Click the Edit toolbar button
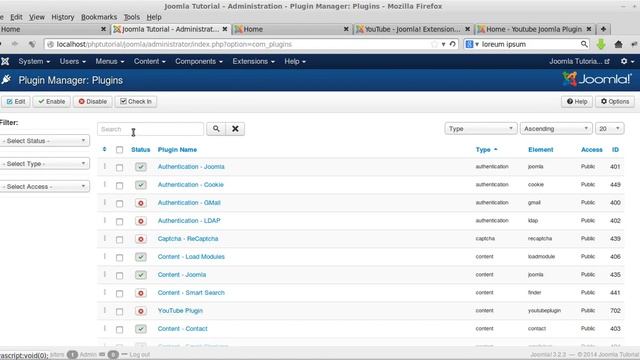The width and height of the screenshot is (640, 360). pyautogui.click(x=16, y=102)
